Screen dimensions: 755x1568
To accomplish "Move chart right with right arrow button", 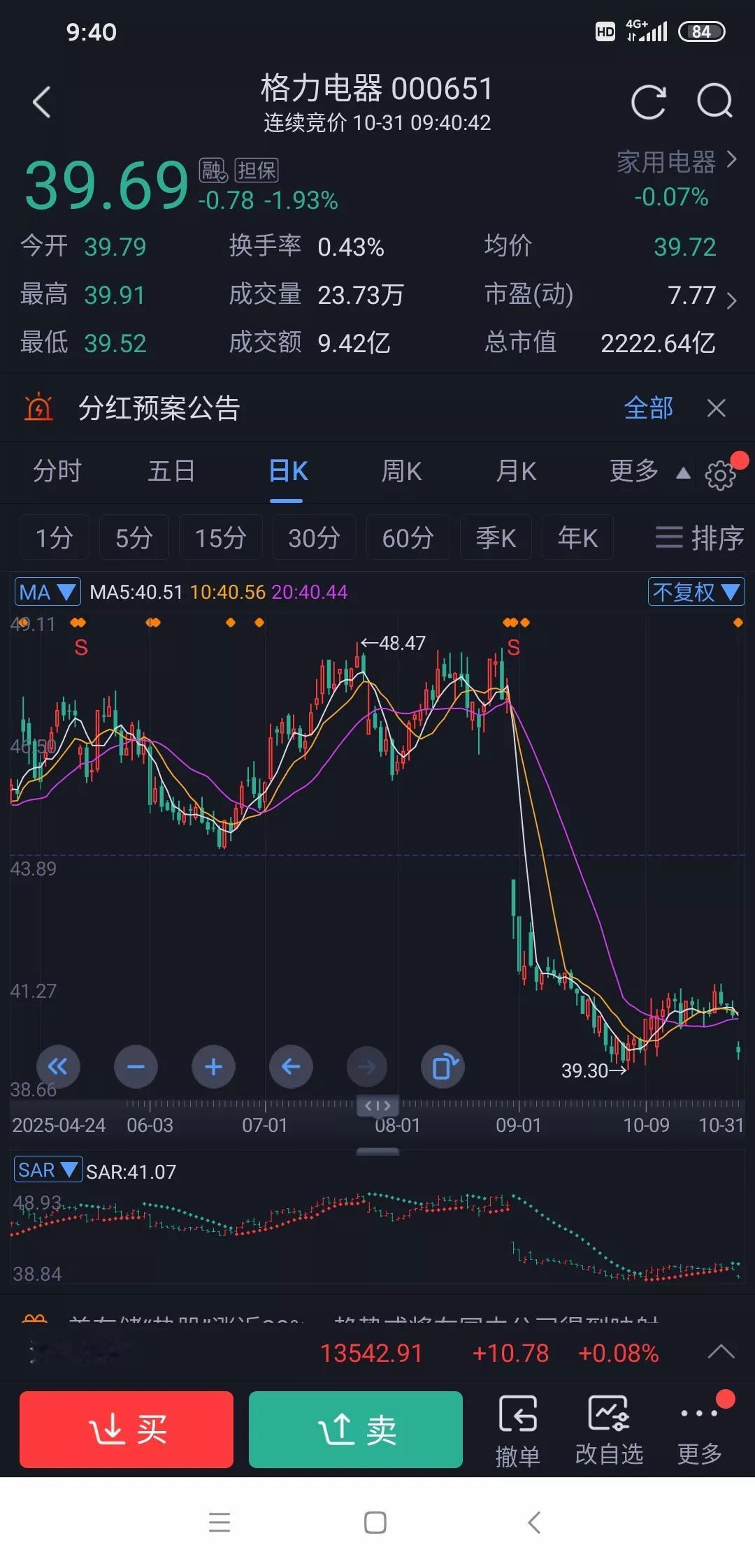I will (367, 1066).
